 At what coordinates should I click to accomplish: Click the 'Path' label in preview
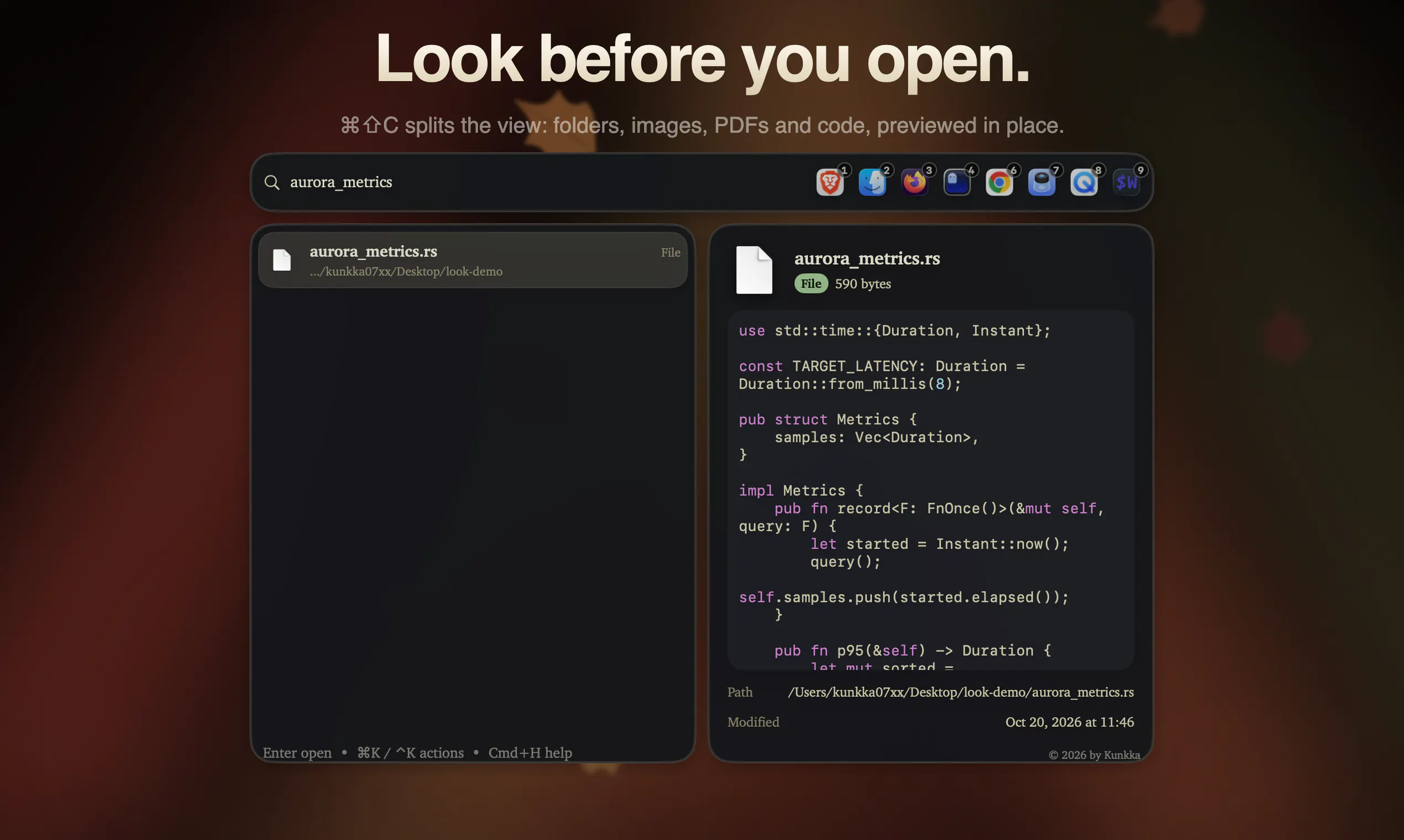coord(740,692)
